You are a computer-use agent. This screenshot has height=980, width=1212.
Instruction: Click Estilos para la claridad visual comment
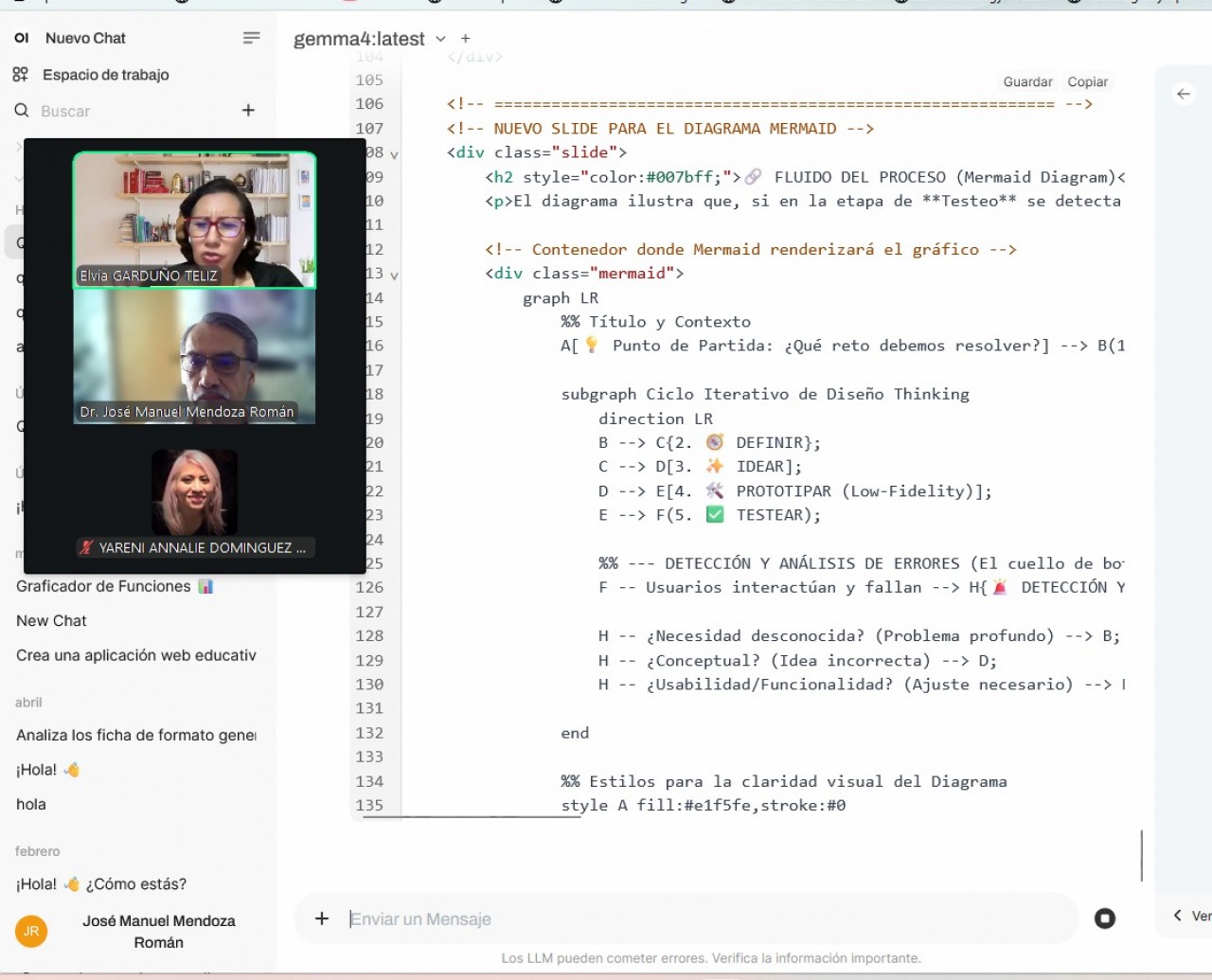(784, 782)
